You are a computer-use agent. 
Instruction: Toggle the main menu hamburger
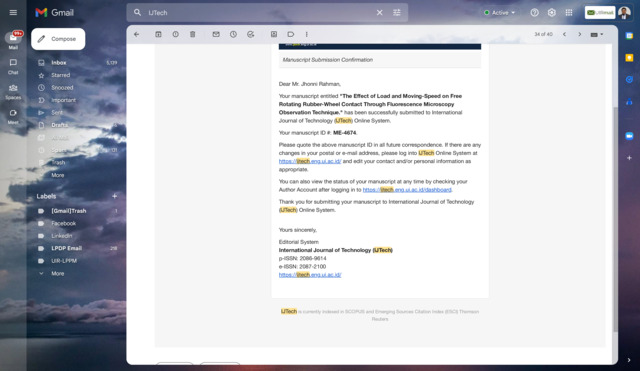click(13, 13)
